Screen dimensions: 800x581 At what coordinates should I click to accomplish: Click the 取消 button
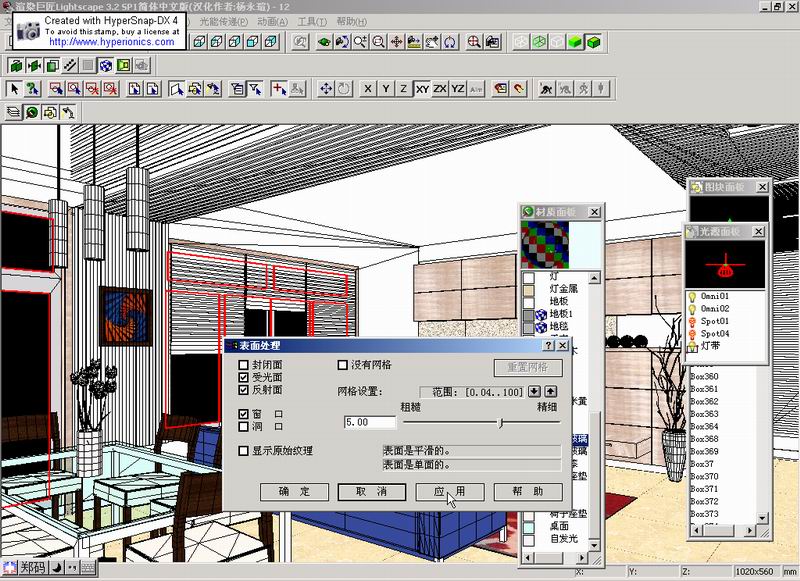[x=371, y=492]
